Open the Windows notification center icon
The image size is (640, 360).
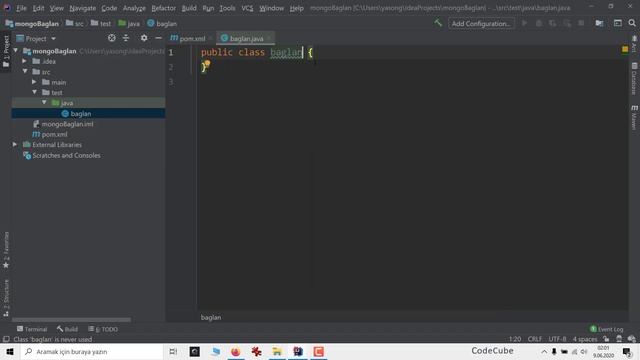click(627, 351)
